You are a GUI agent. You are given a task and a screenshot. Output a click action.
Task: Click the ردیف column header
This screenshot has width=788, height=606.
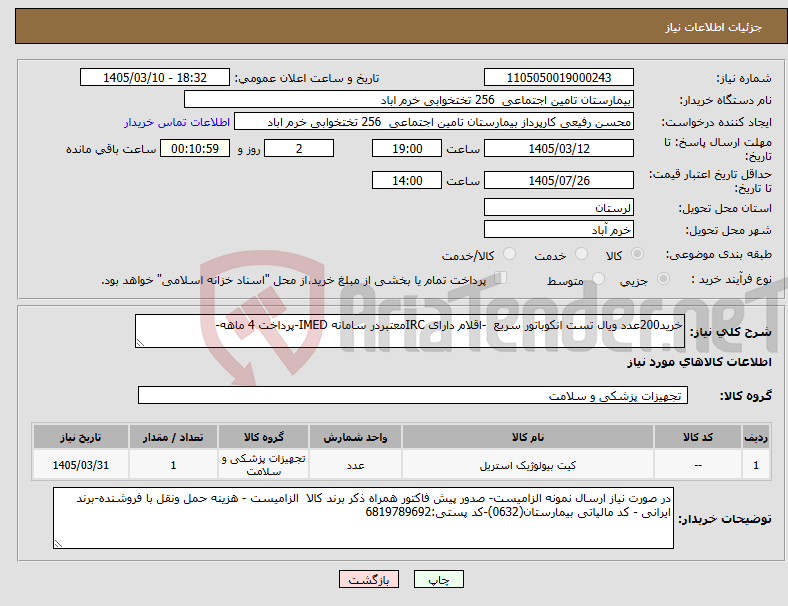point(755,437)
